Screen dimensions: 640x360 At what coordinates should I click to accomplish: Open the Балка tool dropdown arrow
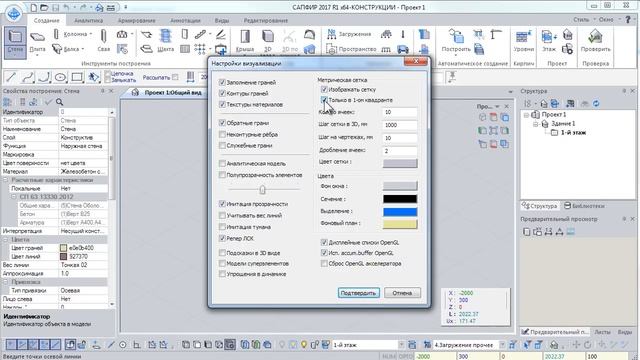coord(83,49)
